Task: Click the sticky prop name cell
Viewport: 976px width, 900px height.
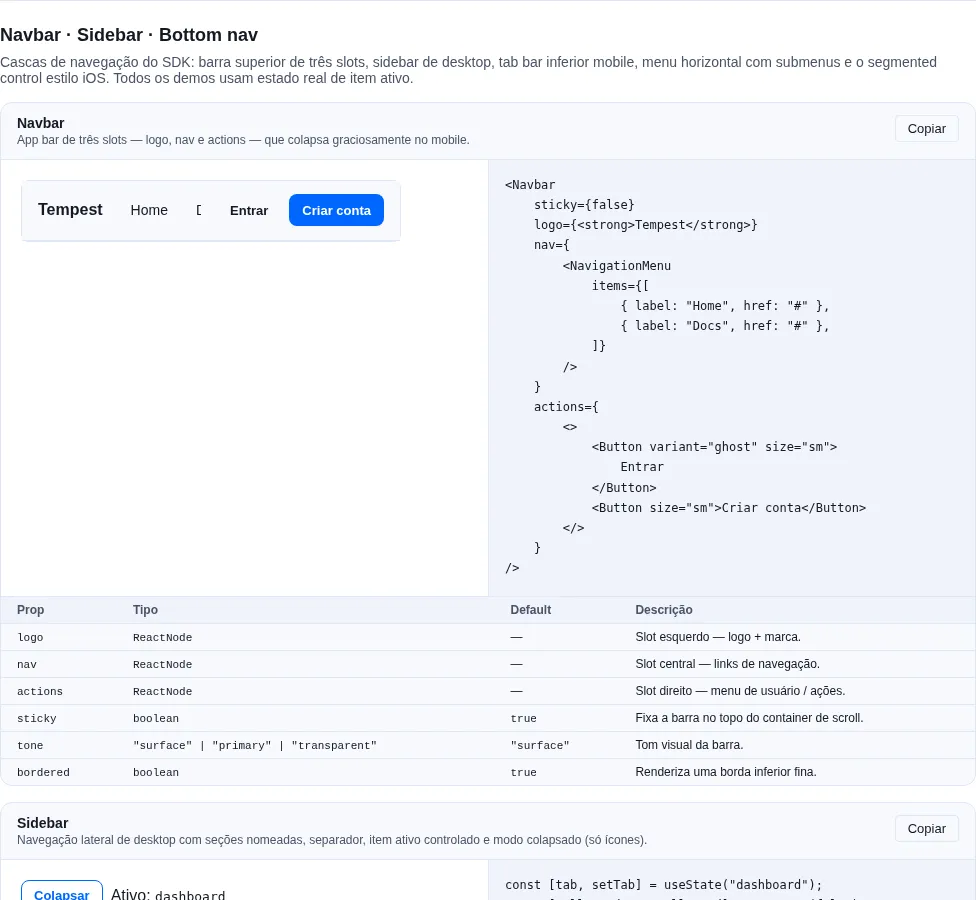Action: 37,718
